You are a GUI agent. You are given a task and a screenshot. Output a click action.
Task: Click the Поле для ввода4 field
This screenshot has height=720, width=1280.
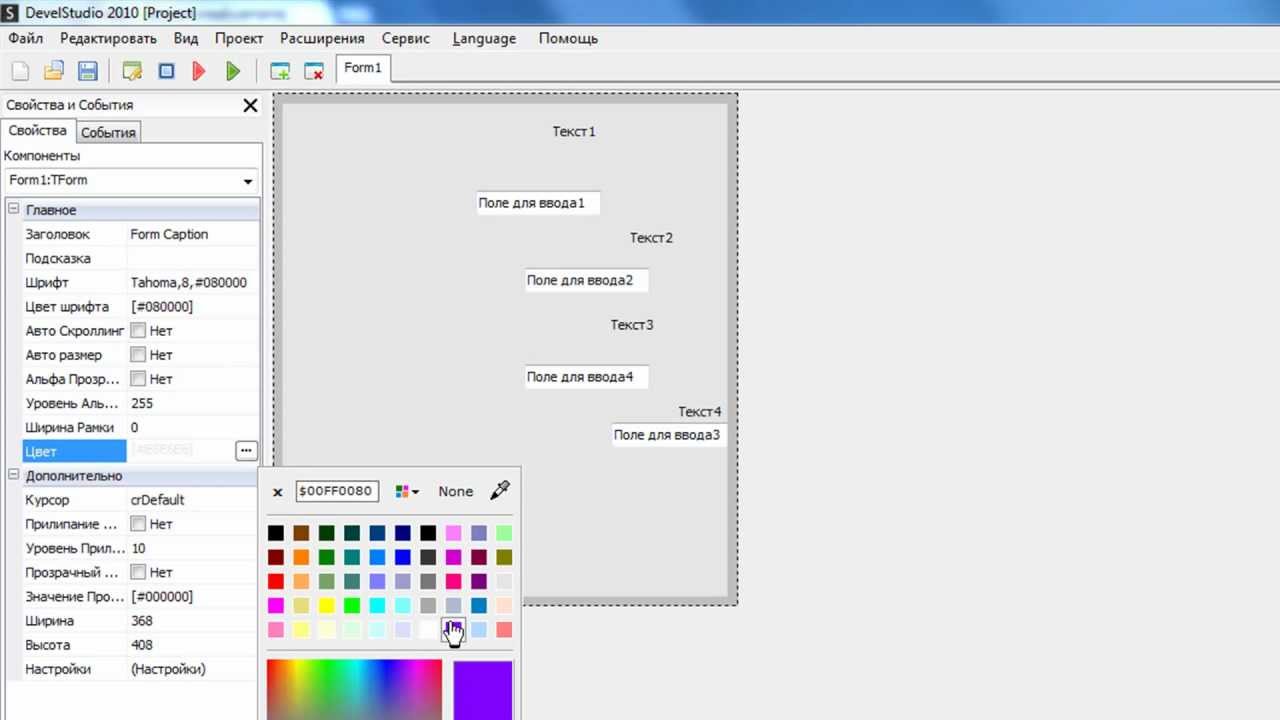tap(587, 377)
